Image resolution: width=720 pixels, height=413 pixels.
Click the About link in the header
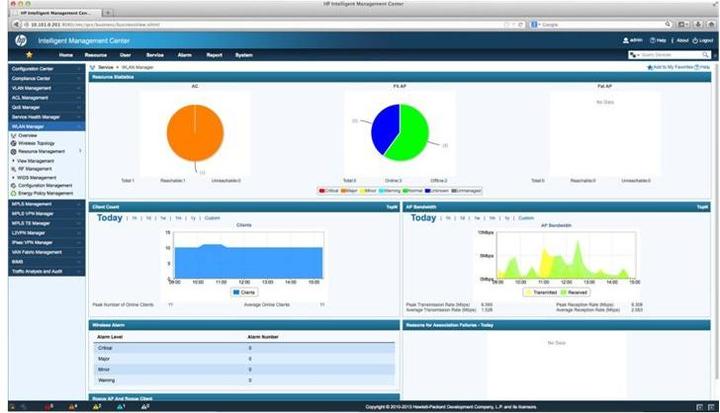(x=682, y=40)
